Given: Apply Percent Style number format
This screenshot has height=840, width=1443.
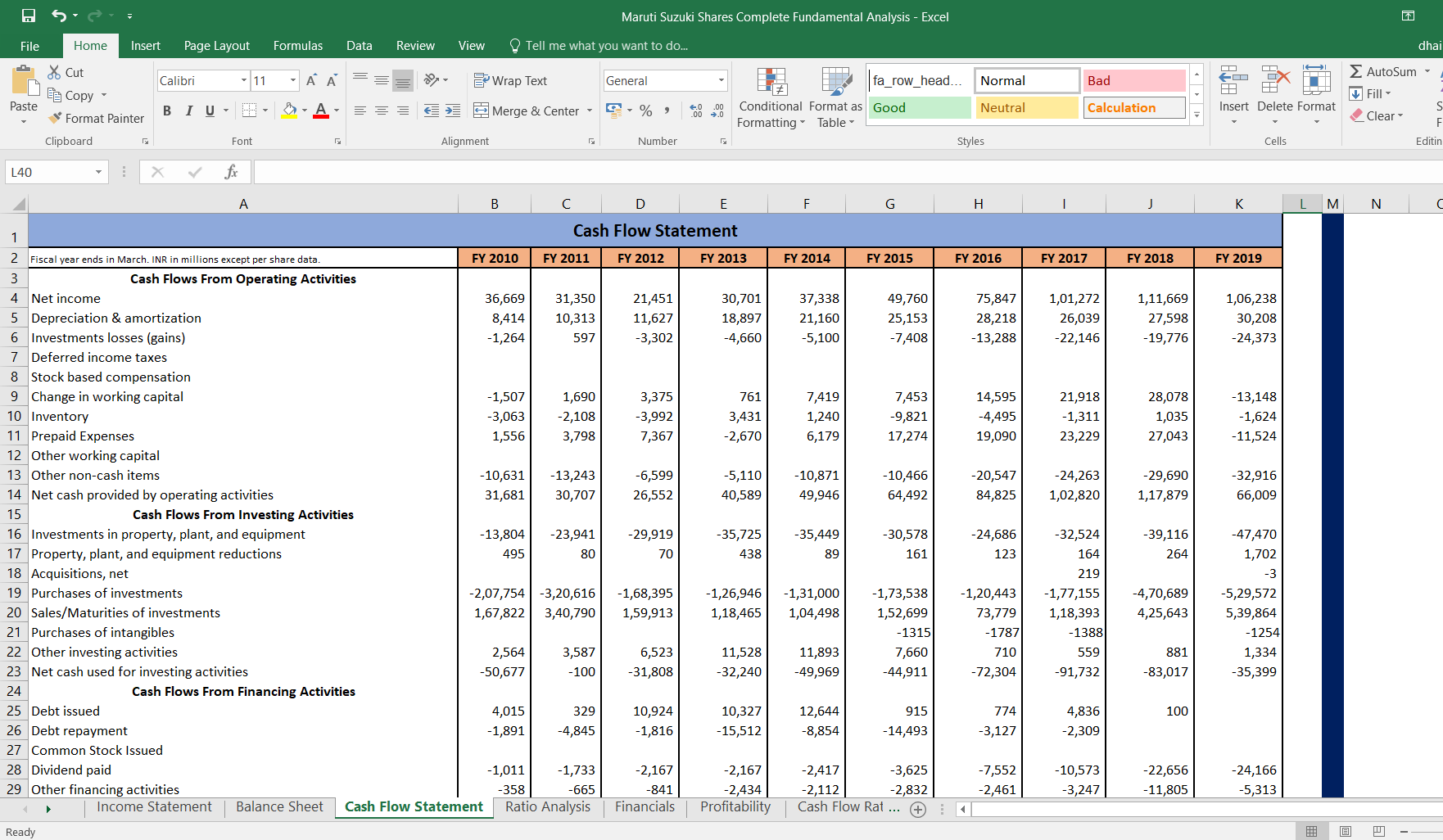Looking at the screenshot, I should [646, 111].
